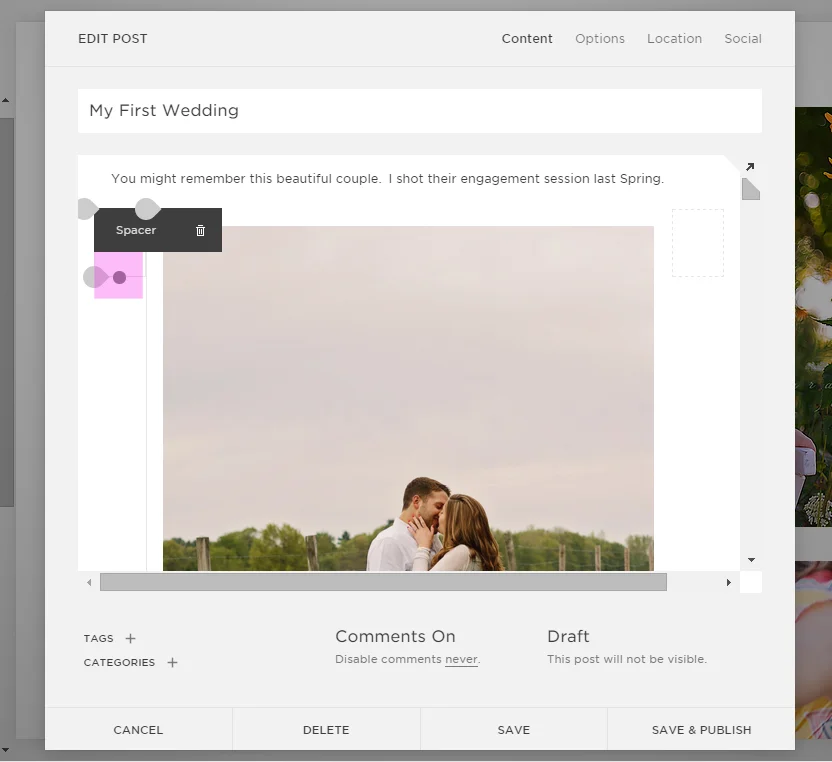Select the couple kissing photo block
832x762 pixels.
[x=408, y=398]
